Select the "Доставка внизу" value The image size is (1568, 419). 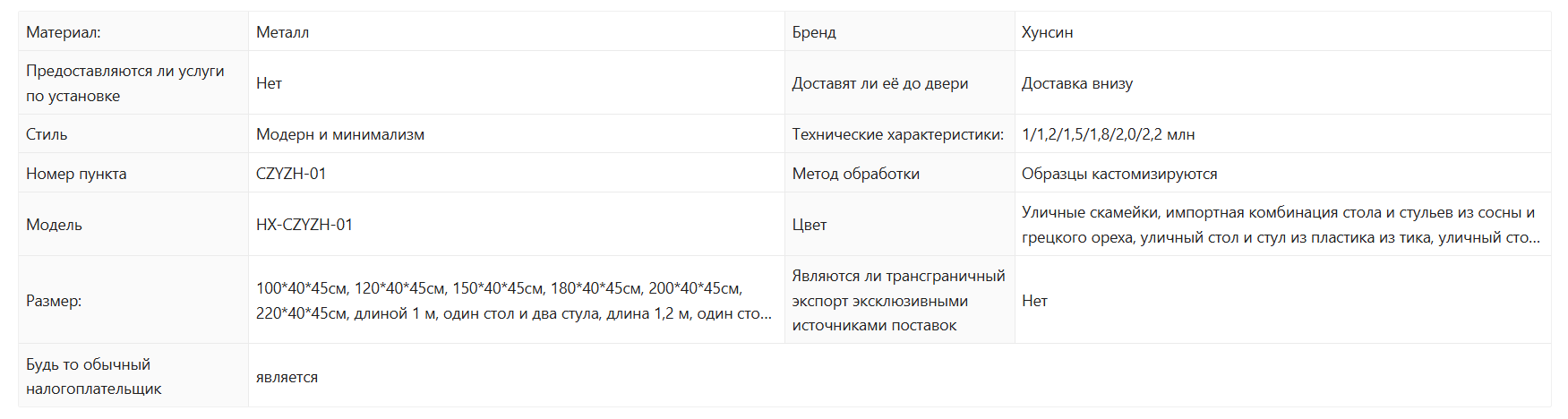(1077, 83)
